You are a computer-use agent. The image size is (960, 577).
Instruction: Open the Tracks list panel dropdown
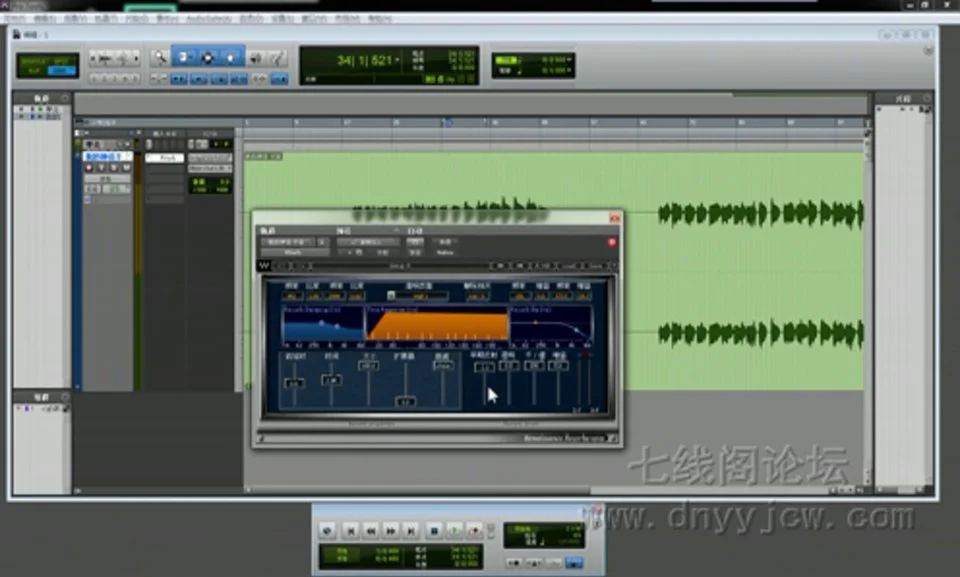[x=65, y=98]
